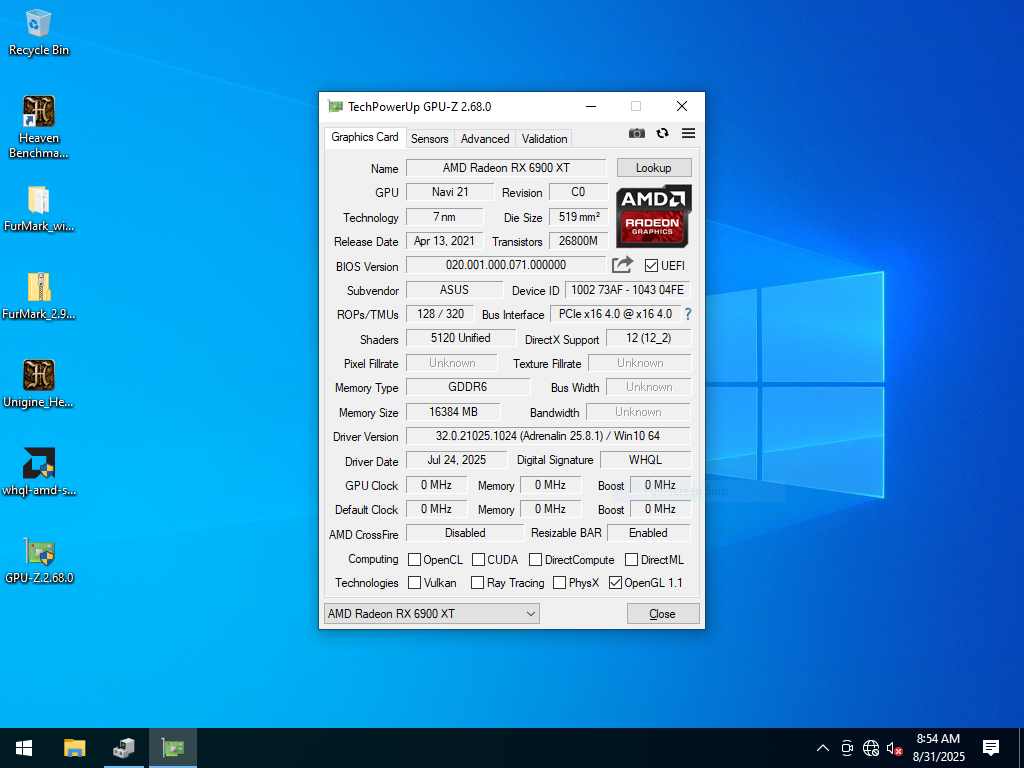The width and height of the screenshot is (1024, 768).
Task: Click the BIOS export share icon
Action: (622, 264)
